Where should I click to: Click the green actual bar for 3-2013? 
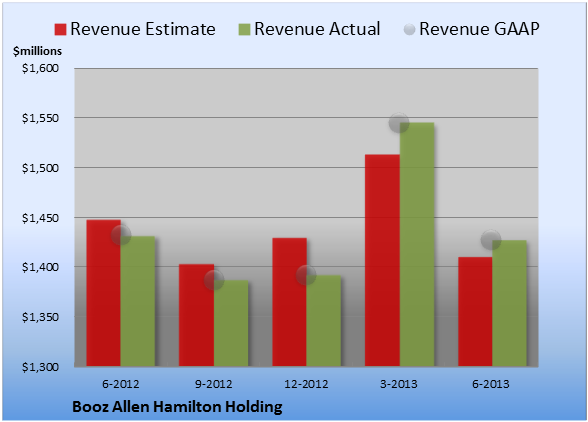coord(417,244)
